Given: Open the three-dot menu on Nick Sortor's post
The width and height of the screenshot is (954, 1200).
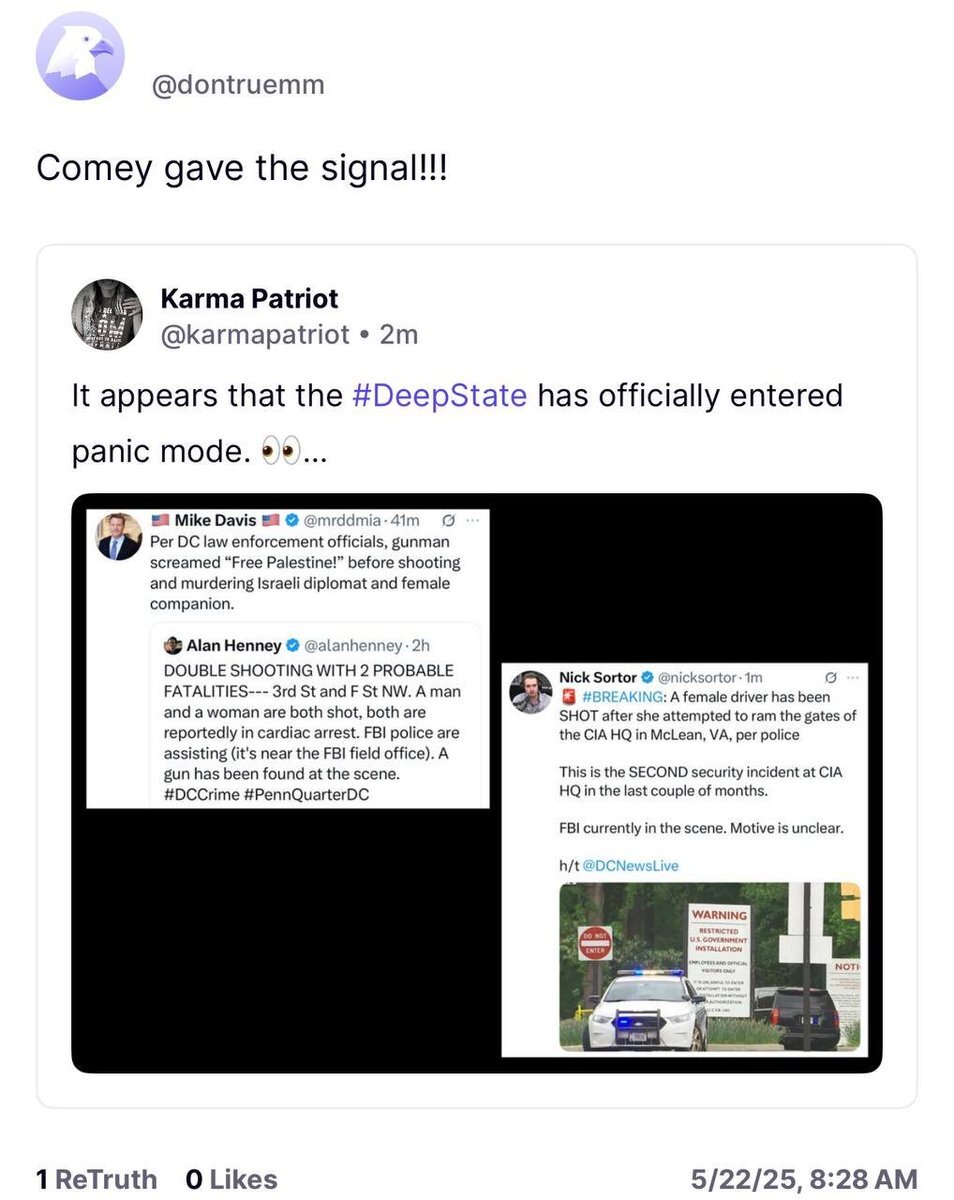Looking at the screenshot, I should click(852, 678).
